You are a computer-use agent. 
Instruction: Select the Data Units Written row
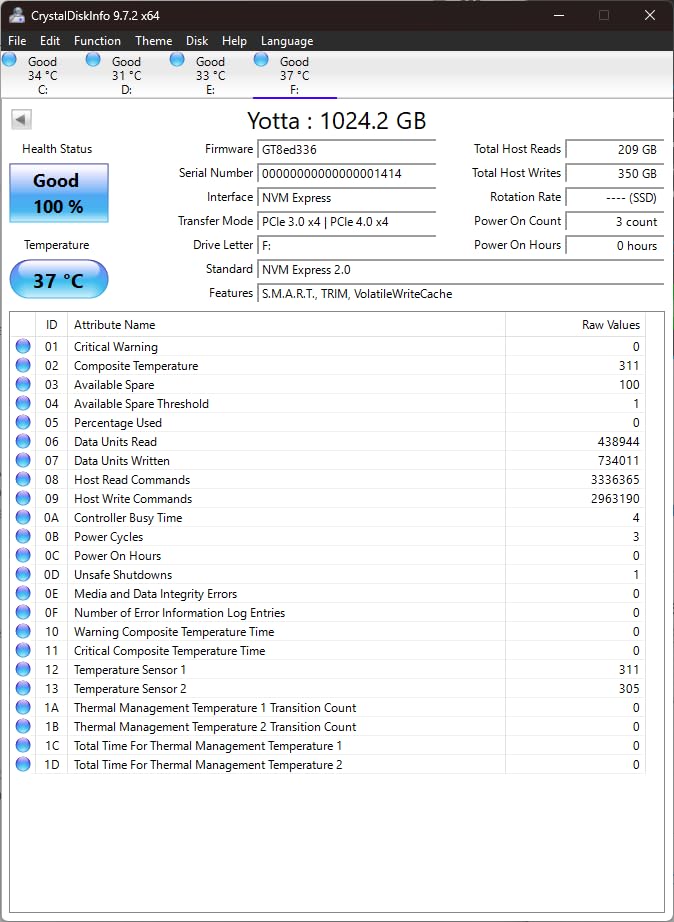tap(328, 460)
